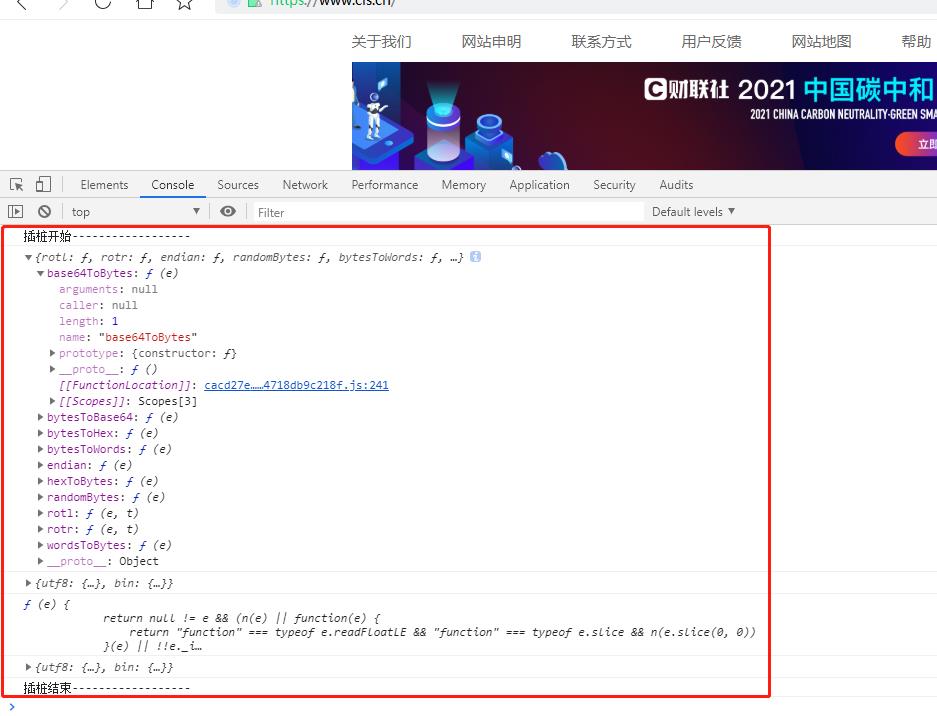Show console sidebar icon
Viewport: 937px width, 716px height.
(16, 212)
